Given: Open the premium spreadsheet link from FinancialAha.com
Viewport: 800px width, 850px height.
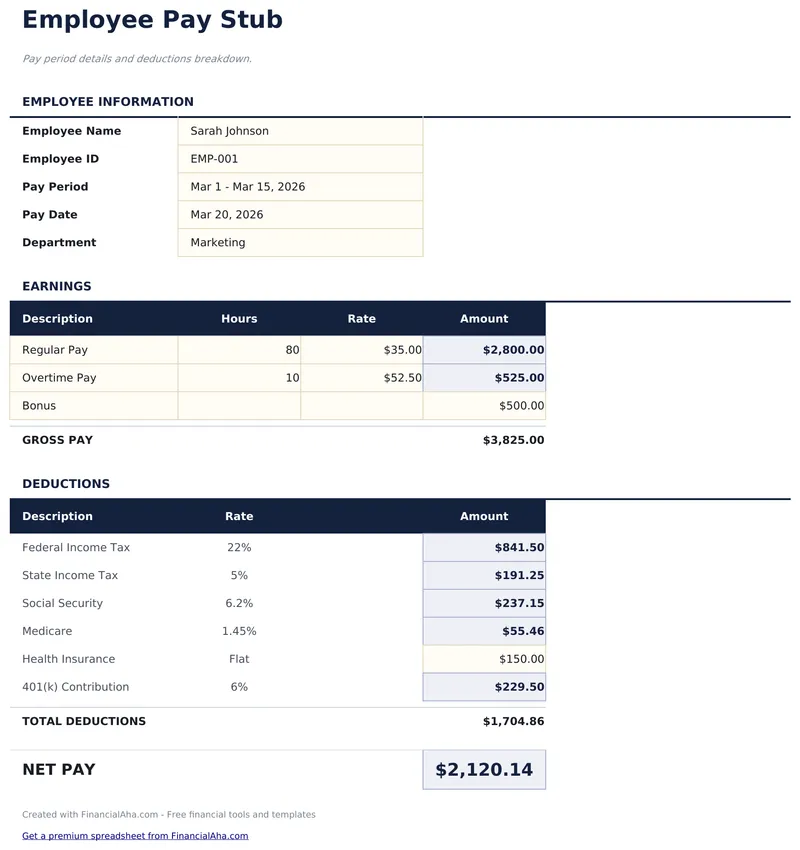Looking at the screenshot, I should [x=135, y=836].
